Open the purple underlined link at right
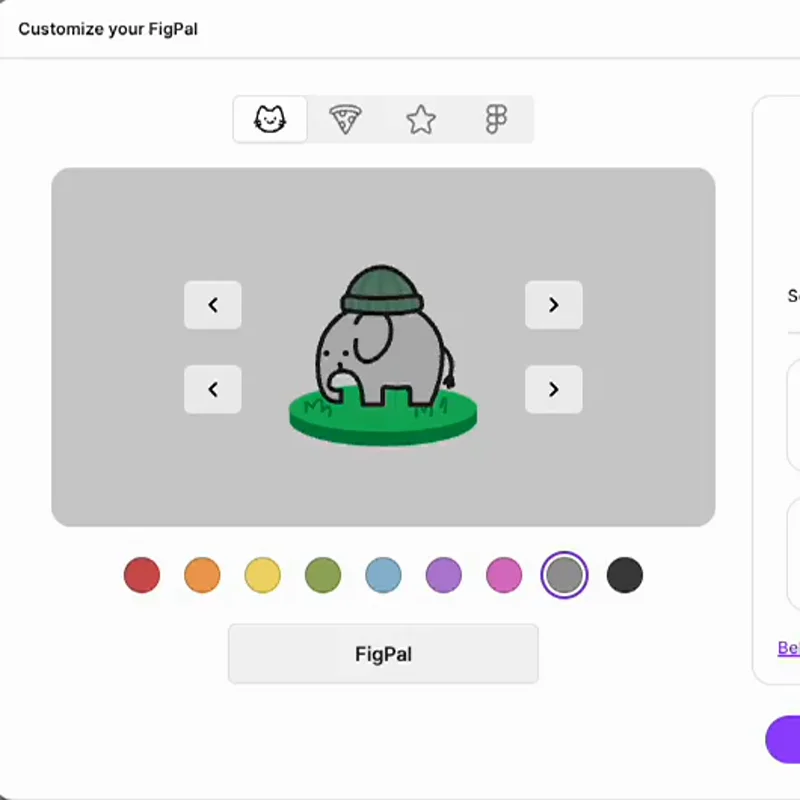This screenshot has height=800, width=800. [789, 648]
